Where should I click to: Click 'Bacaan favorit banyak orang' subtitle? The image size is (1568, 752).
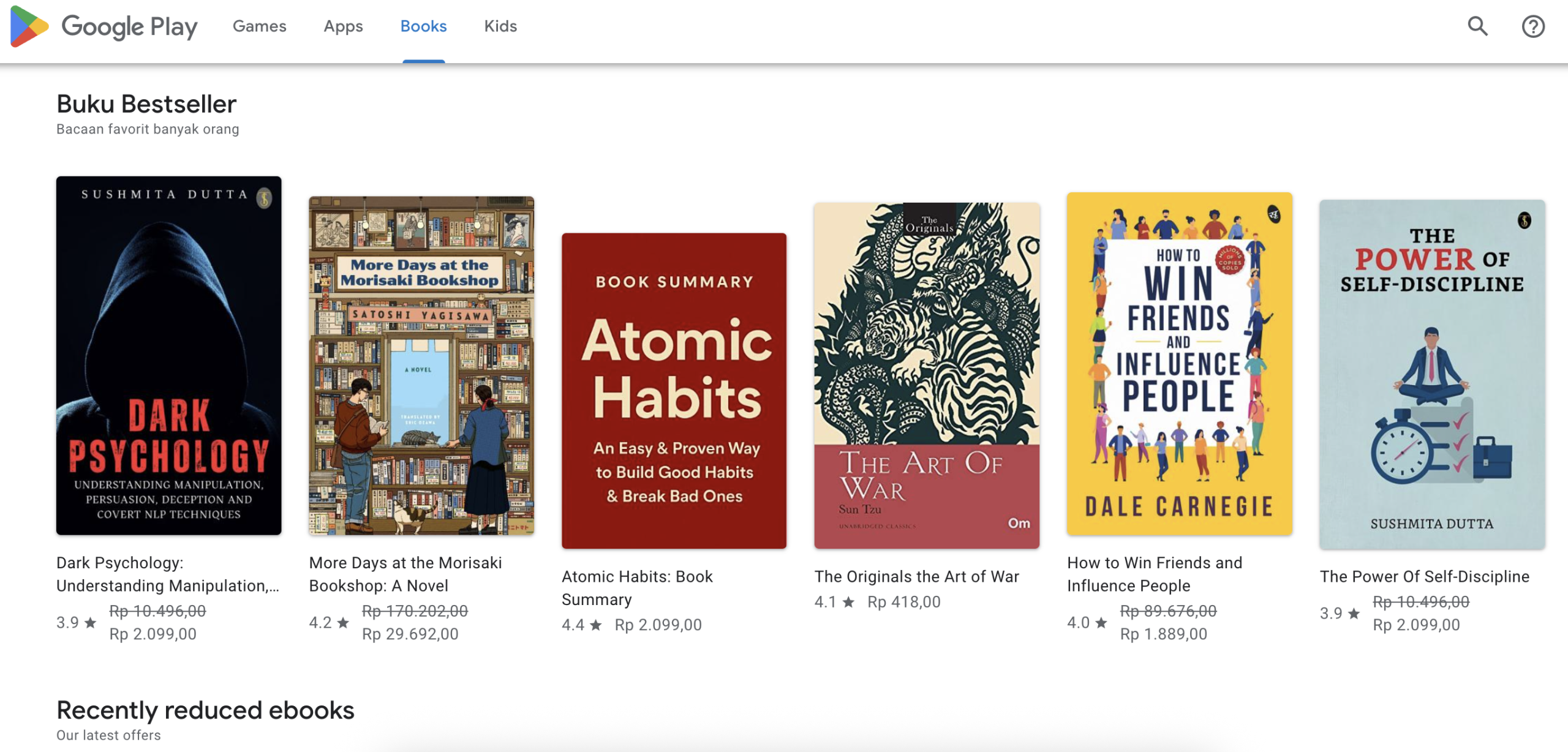pyautogui.click(x=148, y=129)
